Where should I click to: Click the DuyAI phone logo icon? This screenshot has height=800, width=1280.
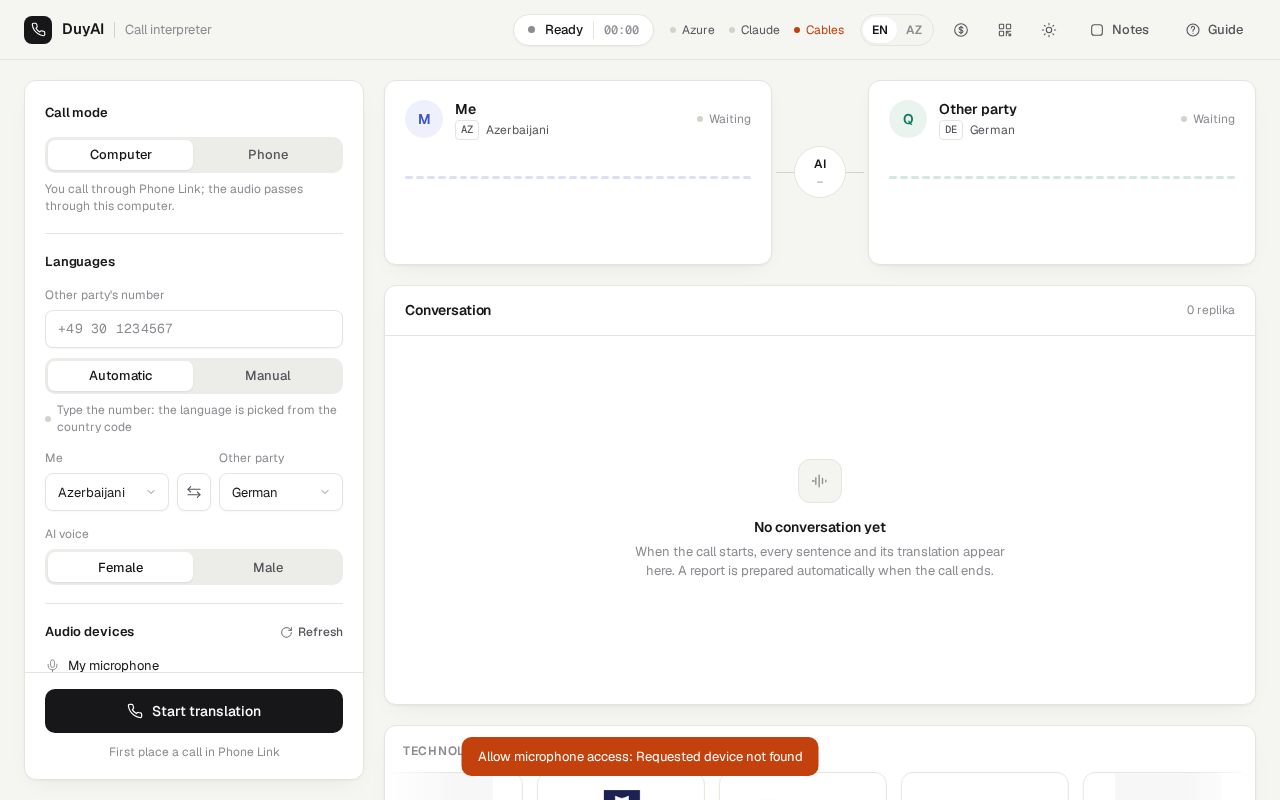click(x=38, y=30)
